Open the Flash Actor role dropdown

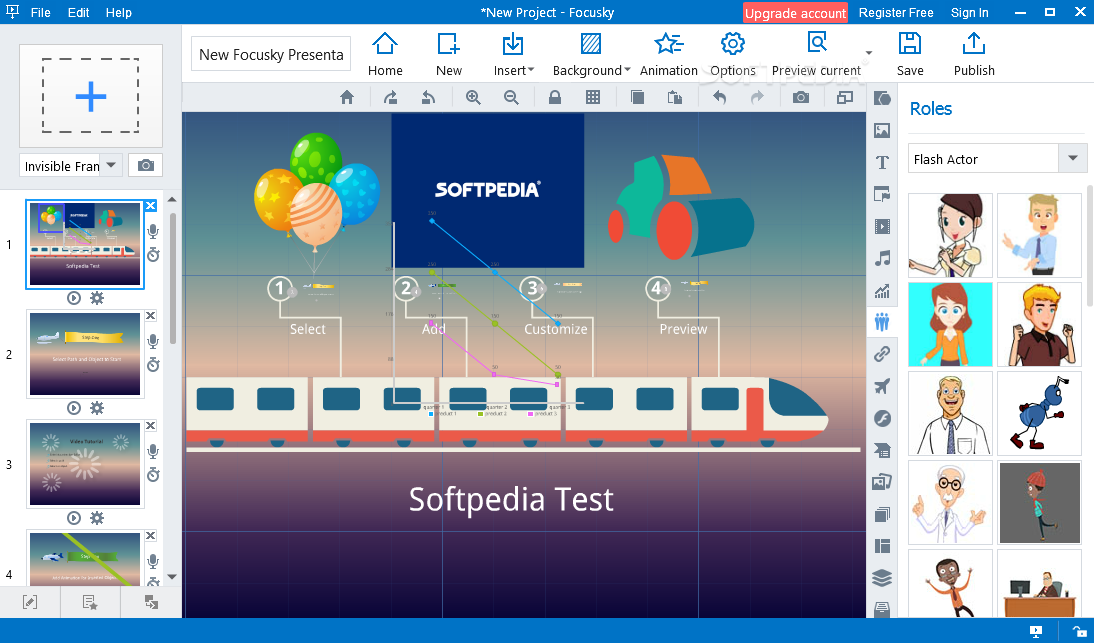tap(997, 159)
